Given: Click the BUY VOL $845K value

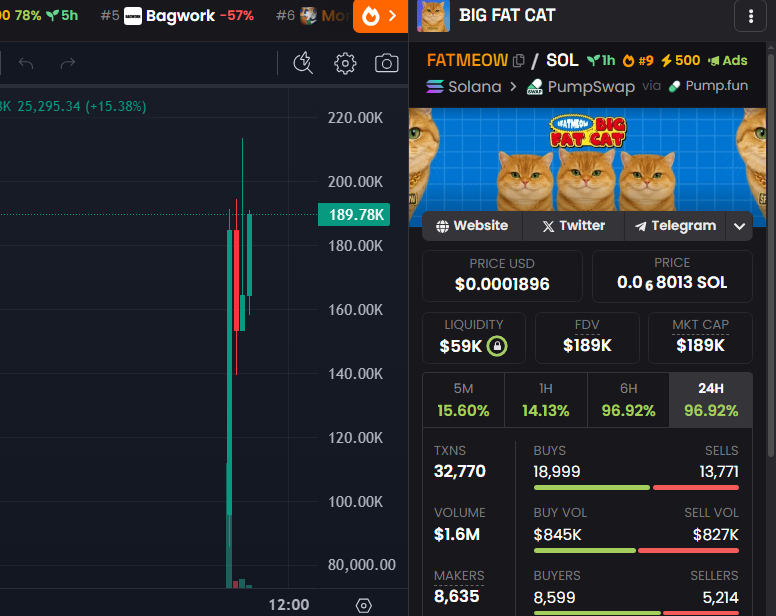Looking at the screenshot, I should (x=557, y=534).
